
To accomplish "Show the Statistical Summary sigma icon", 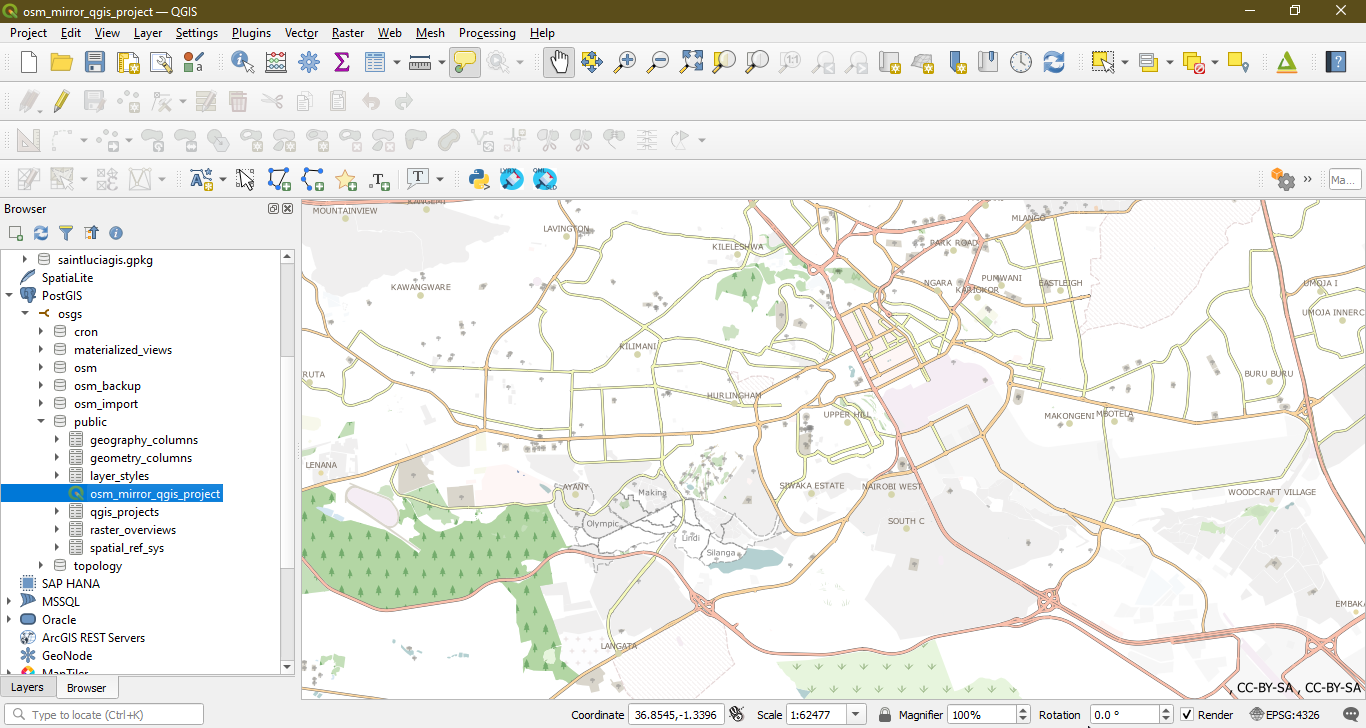I will point(342,62).
